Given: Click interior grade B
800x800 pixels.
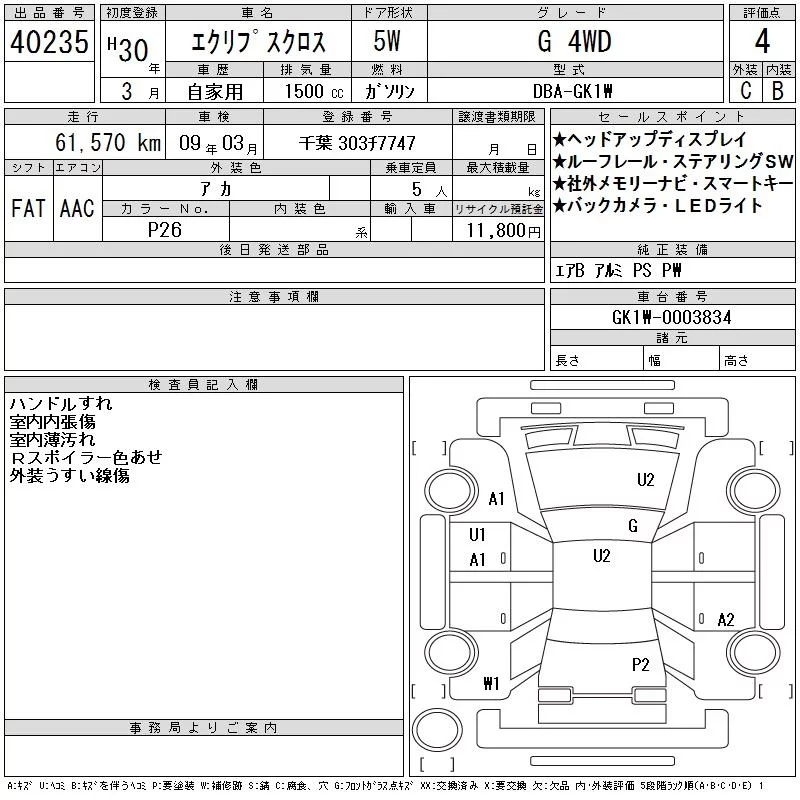Looking at the screenshot, I should point(778,91).
